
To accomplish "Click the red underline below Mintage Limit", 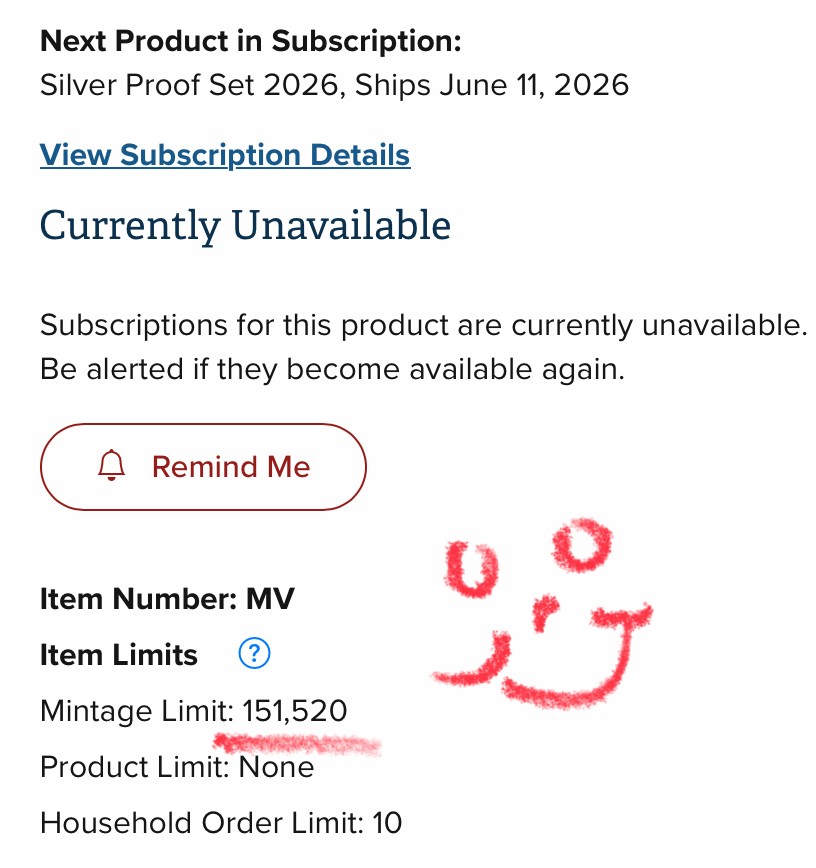I will [x=298, y=744].
